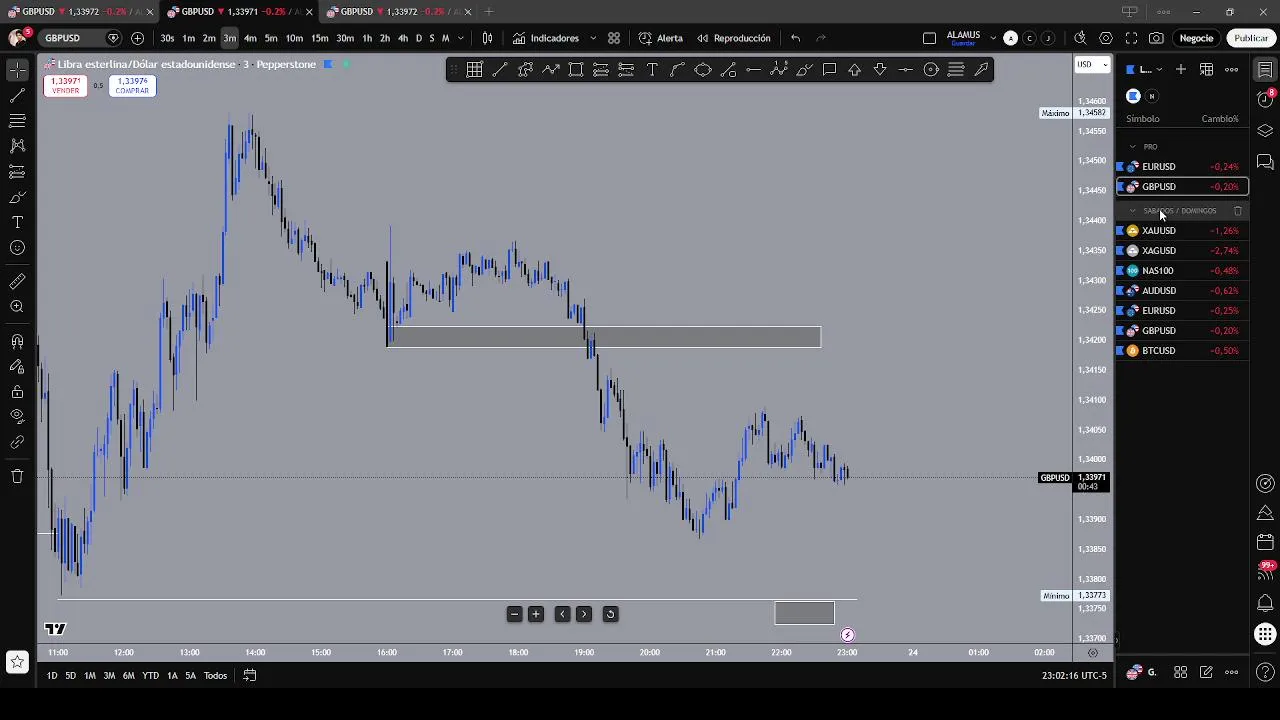The height and width of the screenshot is (720, 1280).
Task: Switch to the third GBPUSD browser tab
Action: pyautogui.click(x=398, y=11)
